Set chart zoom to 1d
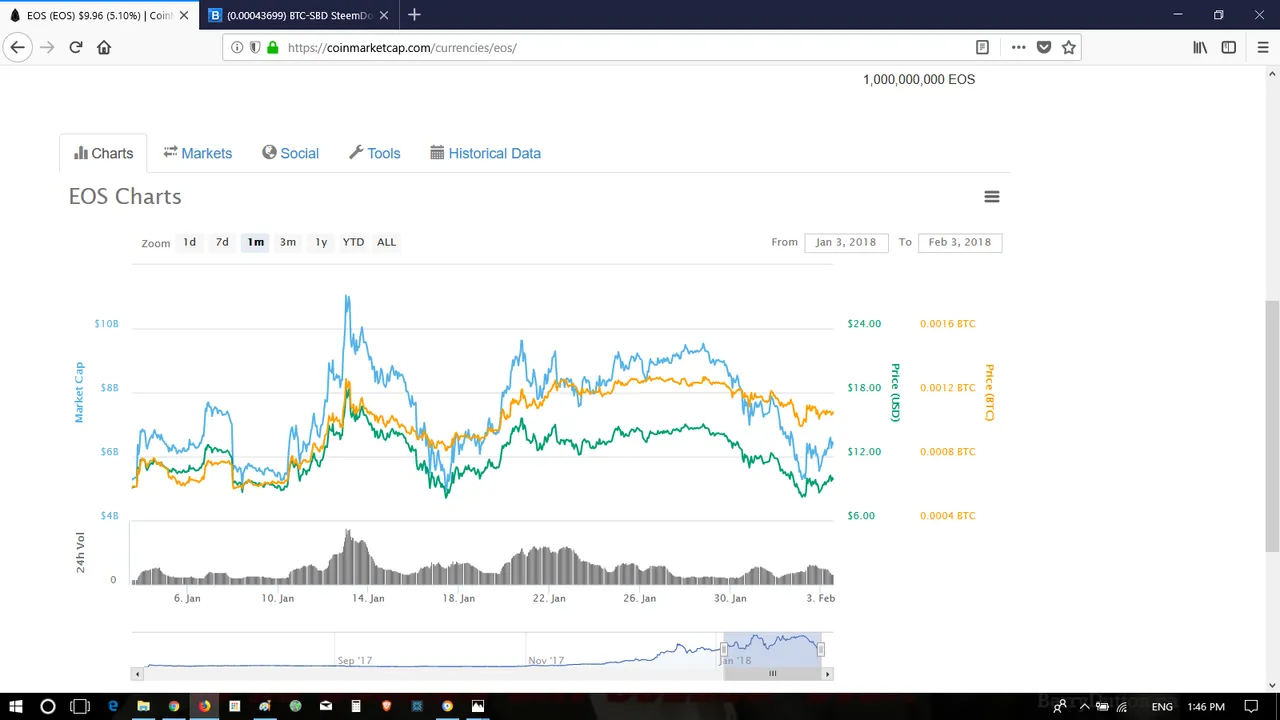The image size is (1280, 720). 189,242
